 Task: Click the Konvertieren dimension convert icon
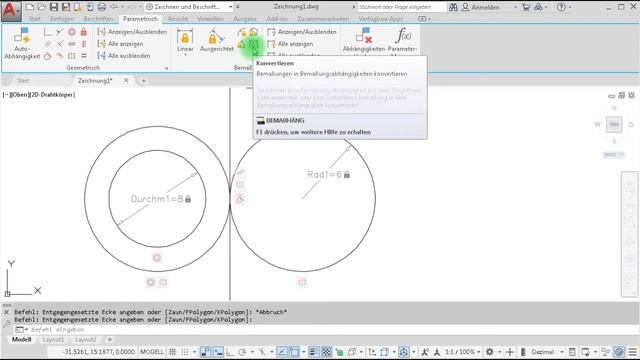click(x=254, y=44)
